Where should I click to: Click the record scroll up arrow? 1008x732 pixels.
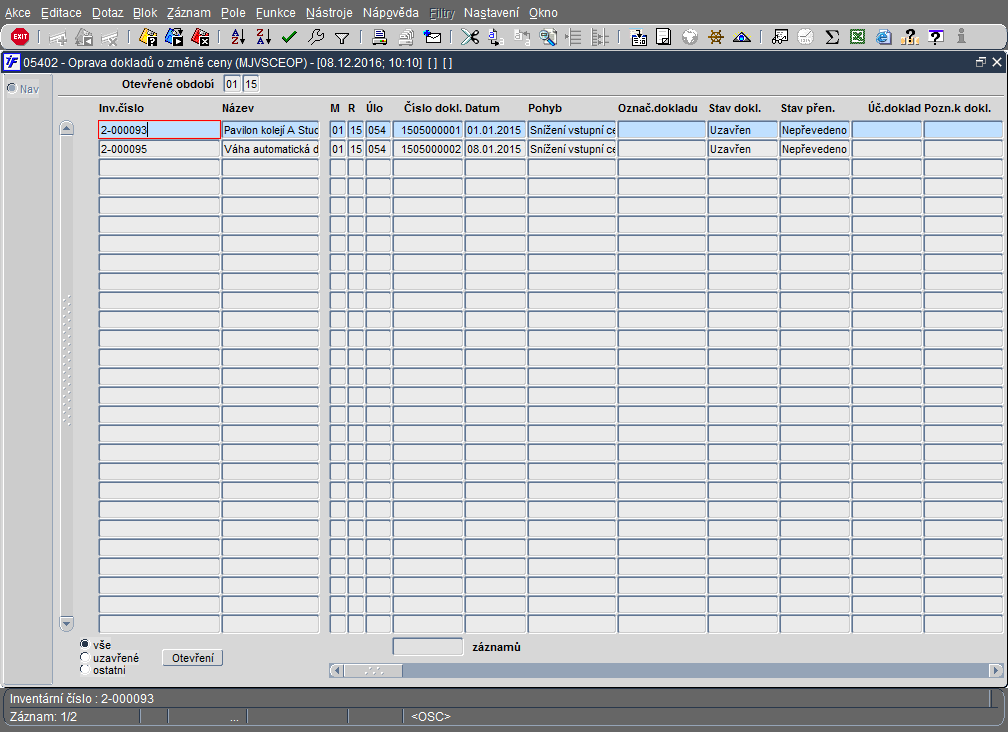click(x=66, y=128)
